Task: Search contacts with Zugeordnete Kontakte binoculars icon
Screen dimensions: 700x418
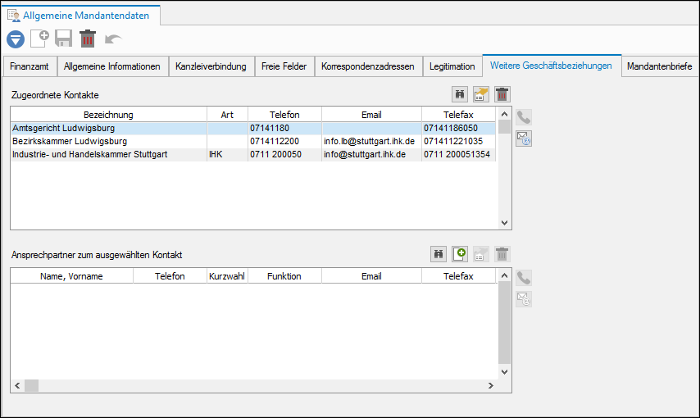Action: point(459,94)
